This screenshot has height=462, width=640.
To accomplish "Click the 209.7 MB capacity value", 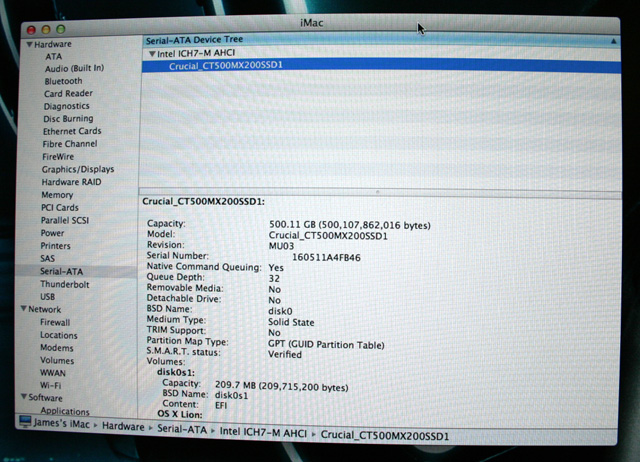I will [282, 386].
